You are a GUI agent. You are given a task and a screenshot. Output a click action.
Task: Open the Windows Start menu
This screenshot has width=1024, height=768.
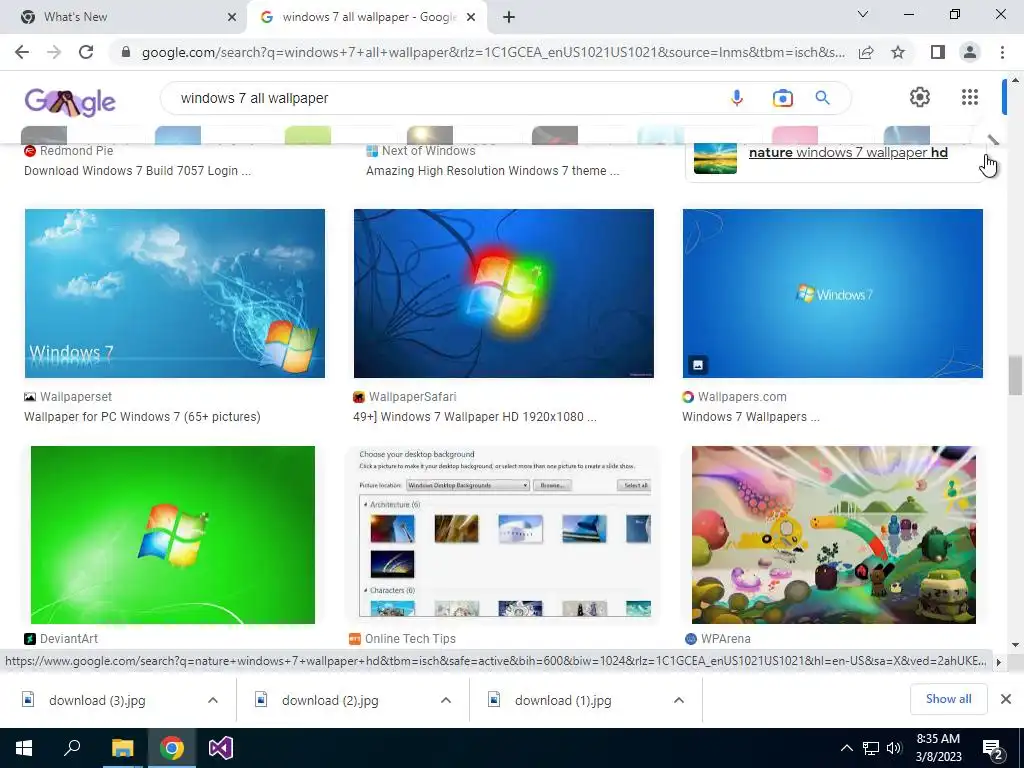(24, 748)
